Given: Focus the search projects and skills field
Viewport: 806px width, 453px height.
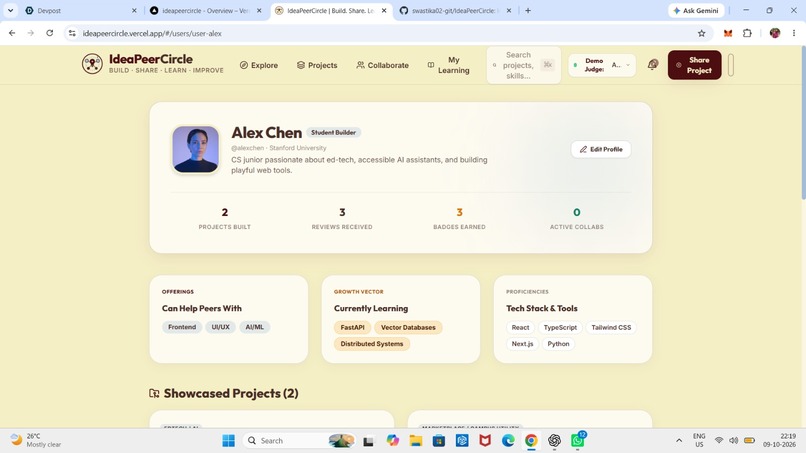Looking at the screenshot, I should pyautogui.click(x=523, y=65).
